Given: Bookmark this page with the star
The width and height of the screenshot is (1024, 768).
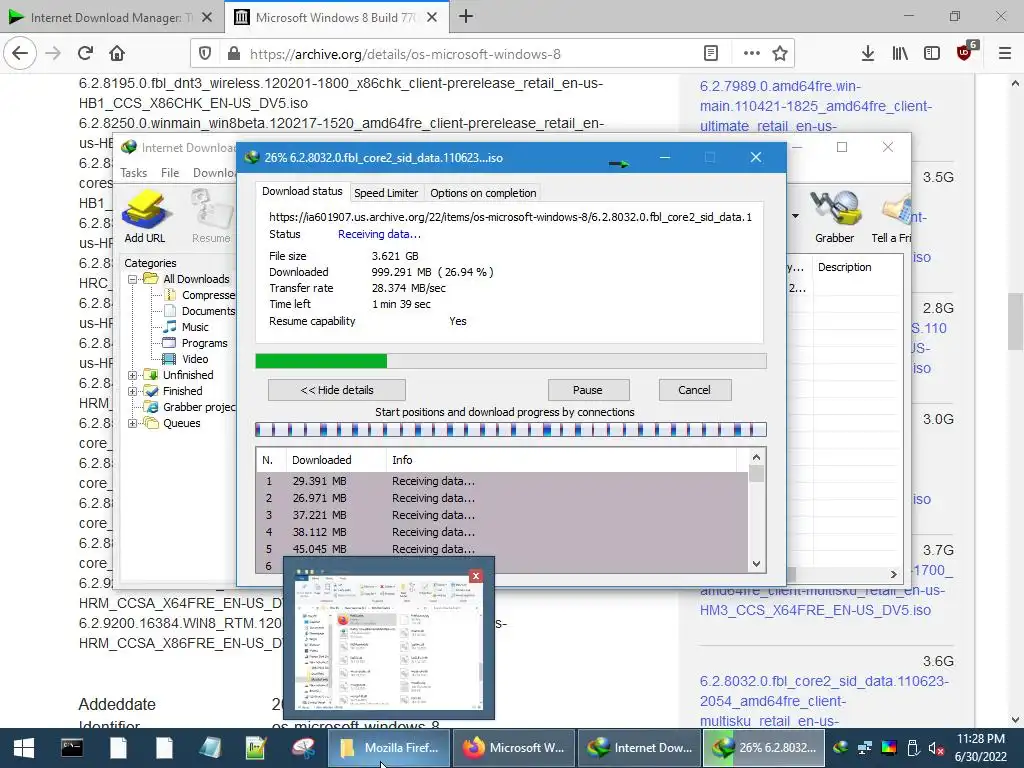Looking at the screenshot, I should [x=780, y=54].
